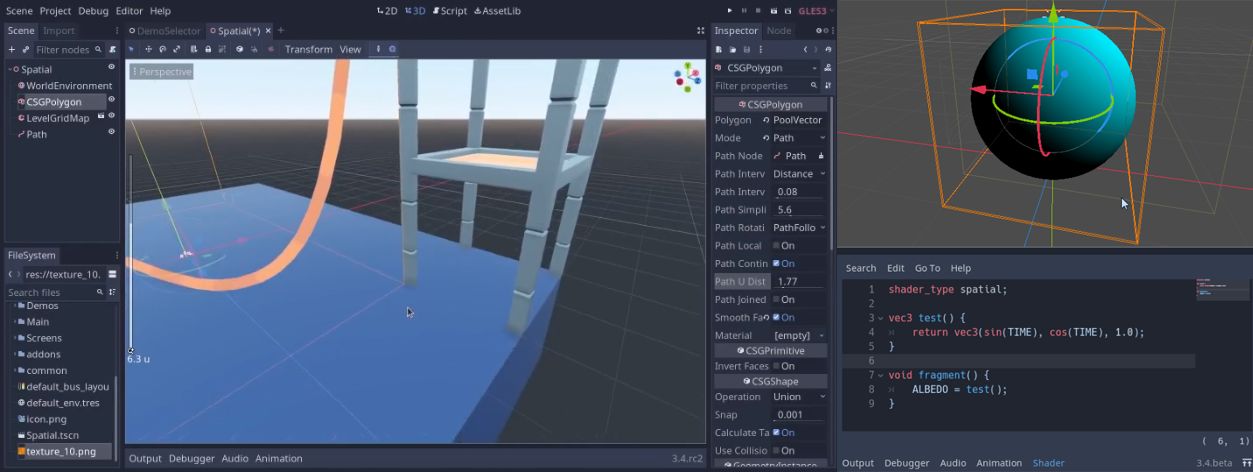
Task: Click the lock selected object icon
Action: (x=208, y=49)
